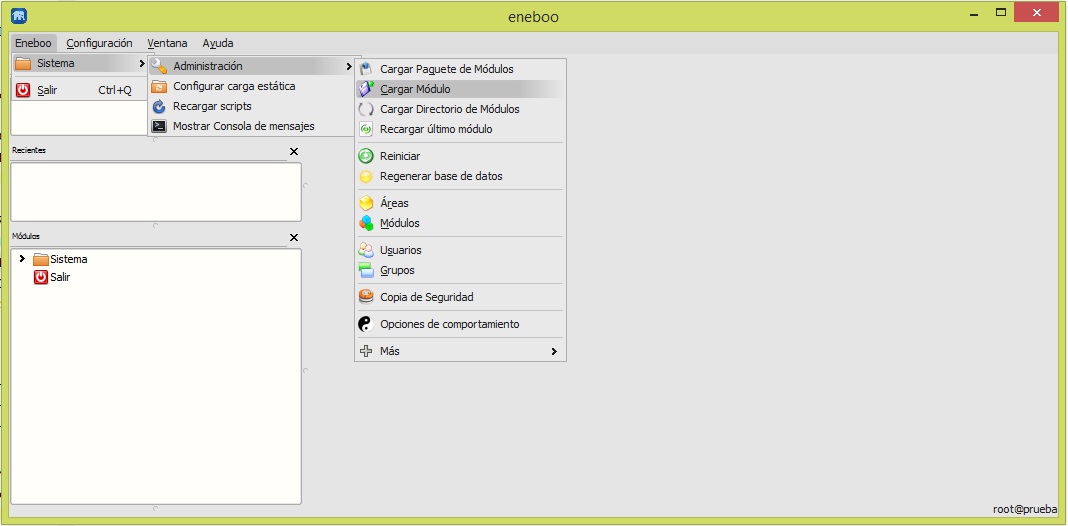Click the Usuarios people icon
The width and height of the screenshot is (1068, 526).
coord(366,250)
